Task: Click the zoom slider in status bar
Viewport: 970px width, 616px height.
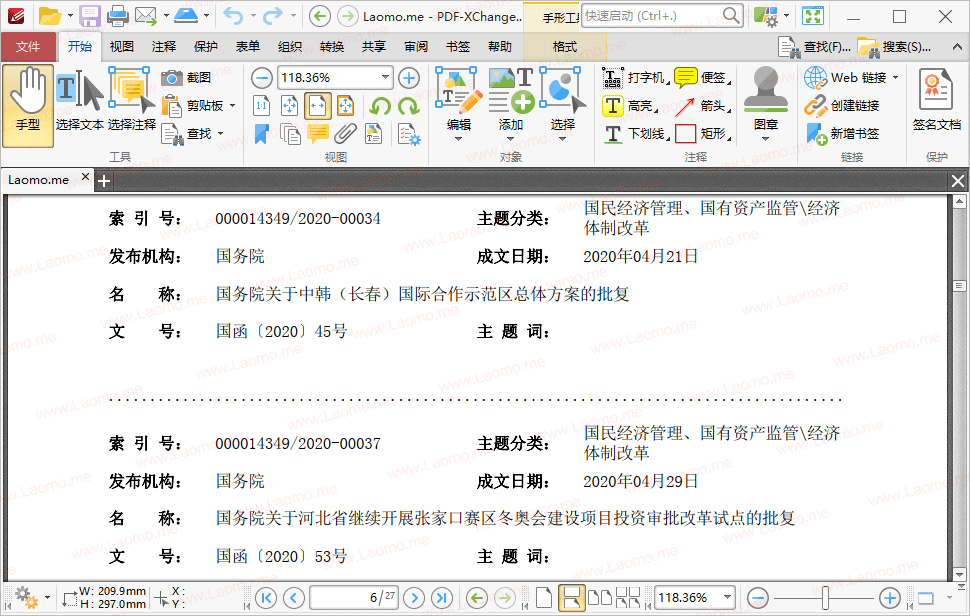Action: coord(824,598)
